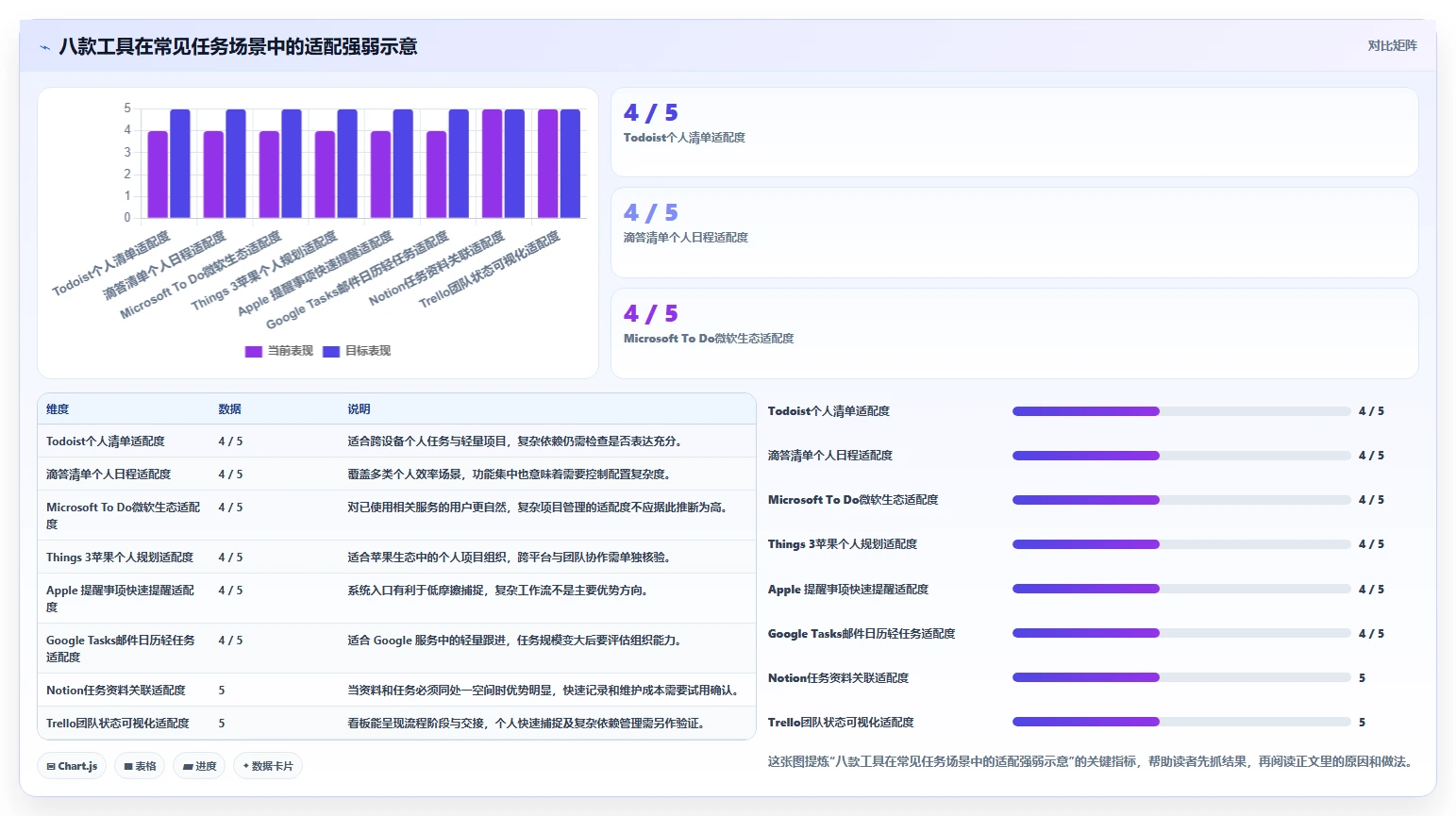Image resolution: width=1456 pixels, height=816 pixels.
Task: Click the description starting 覆盖多类个人效率场景
Action: pos(509,475)
